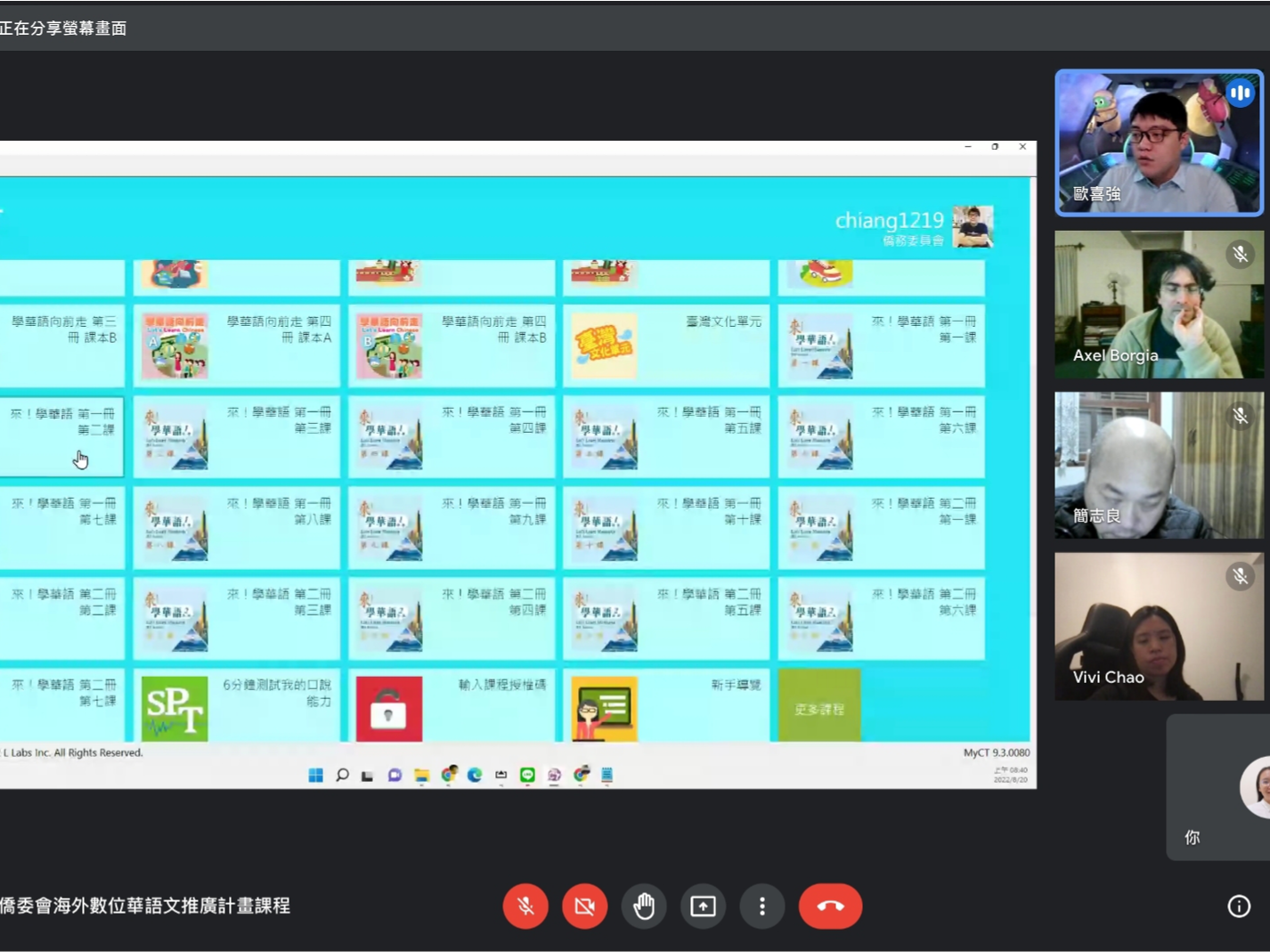
Task: Unmute the microphone in call controls
Action: 525,907
